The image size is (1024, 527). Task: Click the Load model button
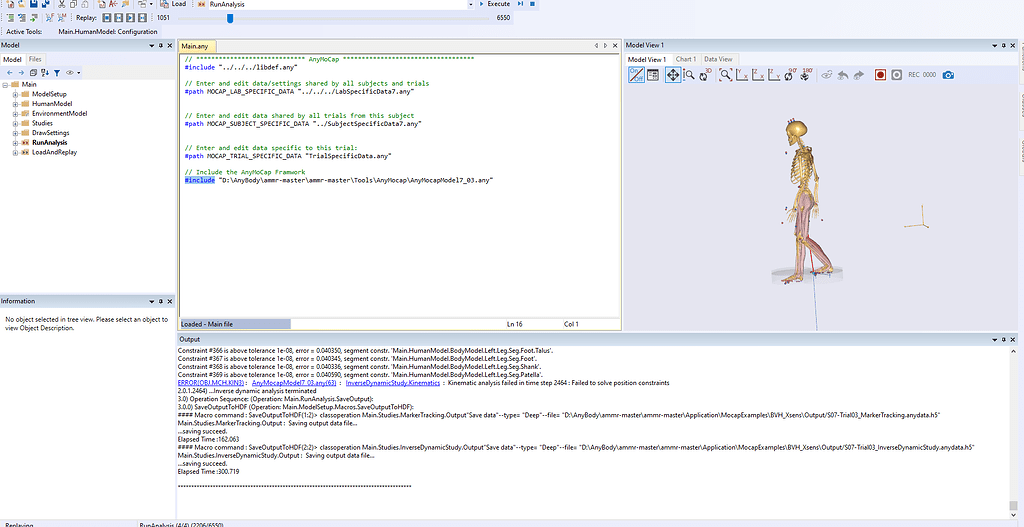point(172,4)
